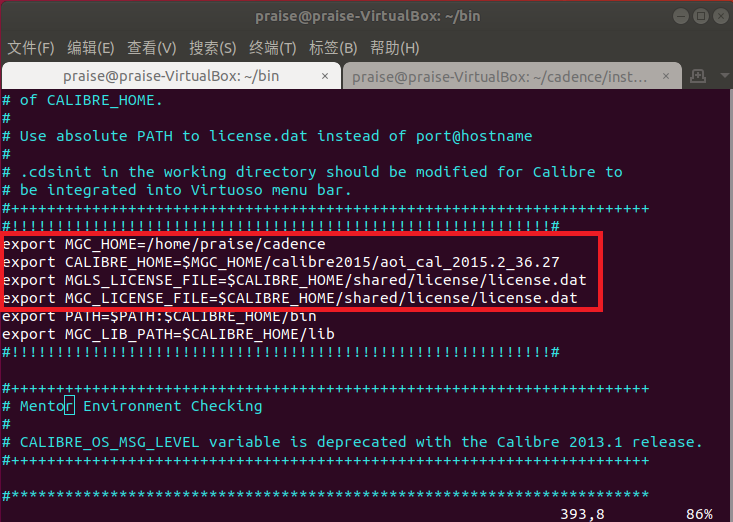733x522 pixels.
Task: Click the 'export MGC_LIB_PATH=$CALIBRE_HOME/lib' line
Action: pos(168,334)
